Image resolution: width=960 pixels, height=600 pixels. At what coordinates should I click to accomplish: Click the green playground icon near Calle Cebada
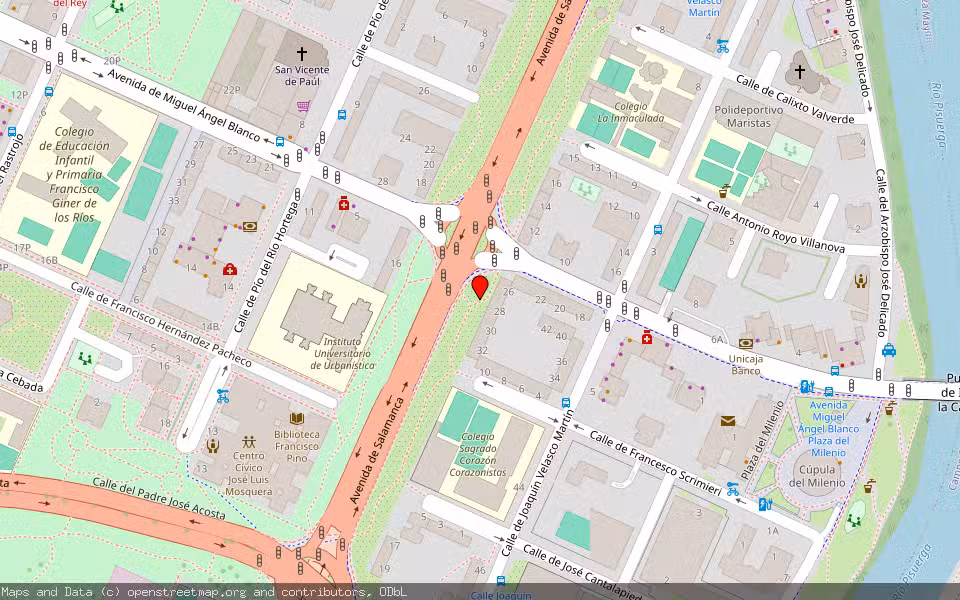(85, 358)
